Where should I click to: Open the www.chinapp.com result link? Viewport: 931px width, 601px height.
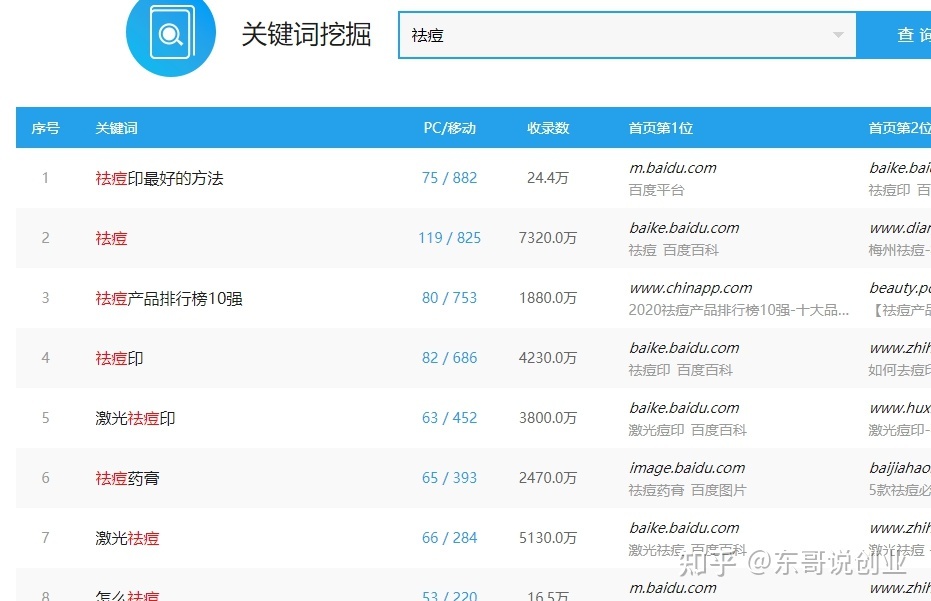pyautogui.click(x=690, y=287)
